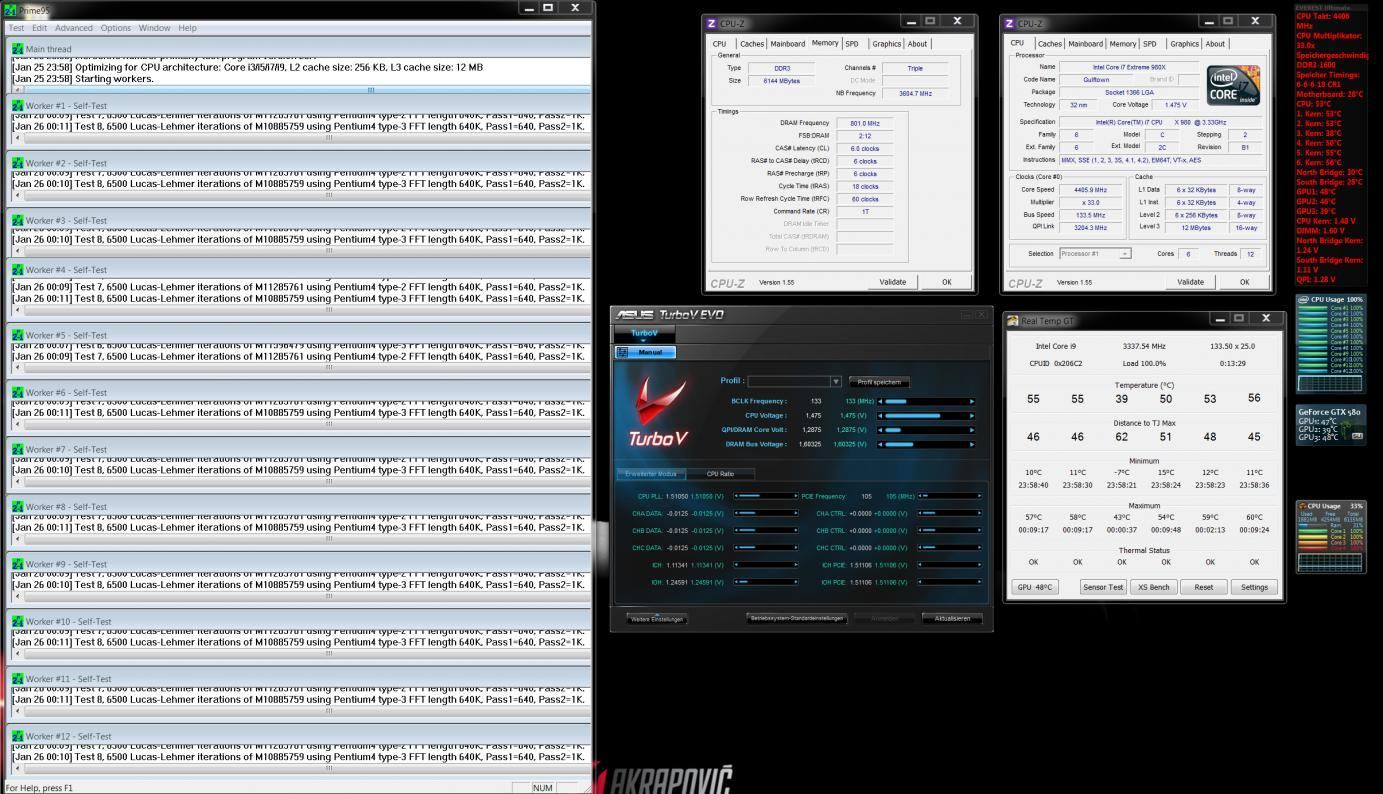Click the CPU-Z Memory window title icon
This screenshot has width=1383, height=794.
coord(712,23)
